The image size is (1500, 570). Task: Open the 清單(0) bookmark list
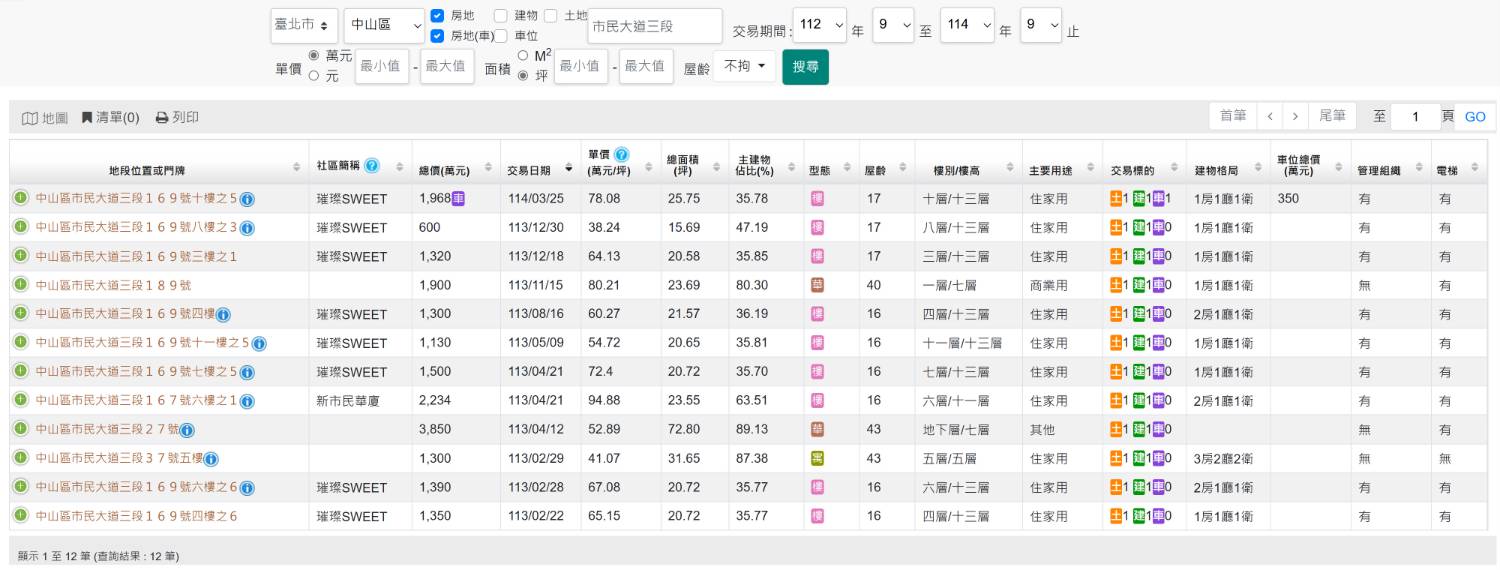tap(110, 118)
